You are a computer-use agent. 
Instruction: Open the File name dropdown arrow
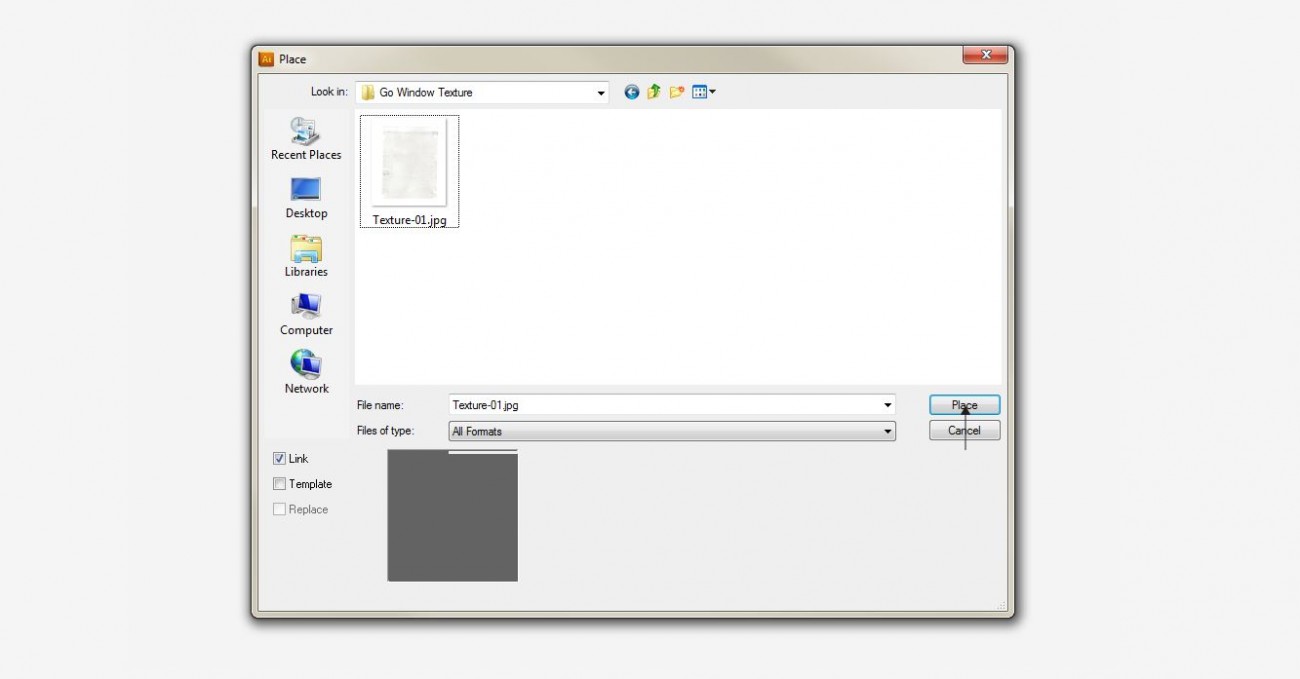point(887,405)
